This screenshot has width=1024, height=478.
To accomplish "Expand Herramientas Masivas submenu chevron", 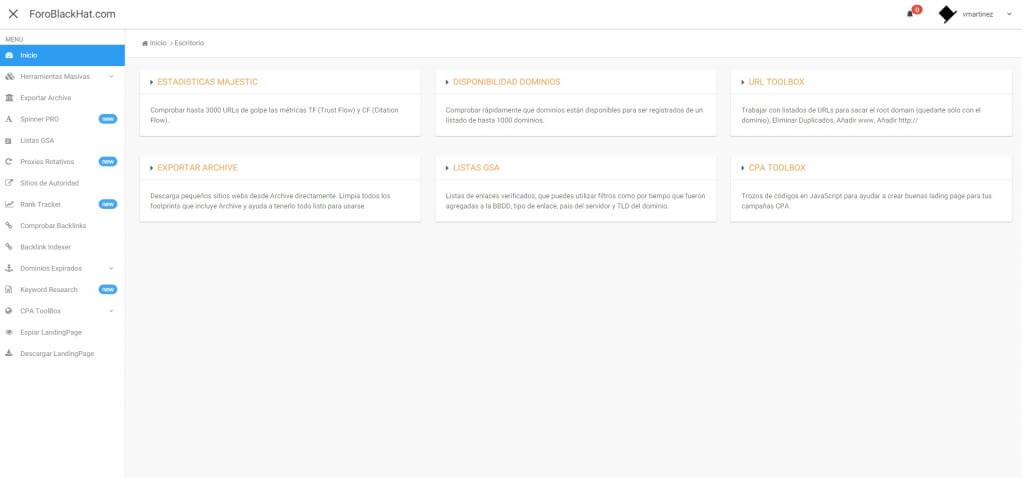I will [x=111, y=76].
